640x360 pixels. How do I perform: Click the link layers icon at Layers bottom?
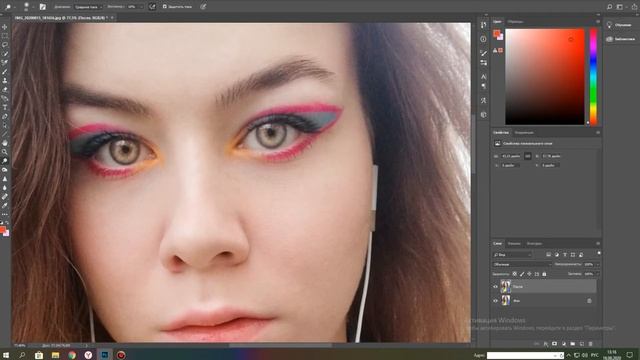click(x=537, y=344)
